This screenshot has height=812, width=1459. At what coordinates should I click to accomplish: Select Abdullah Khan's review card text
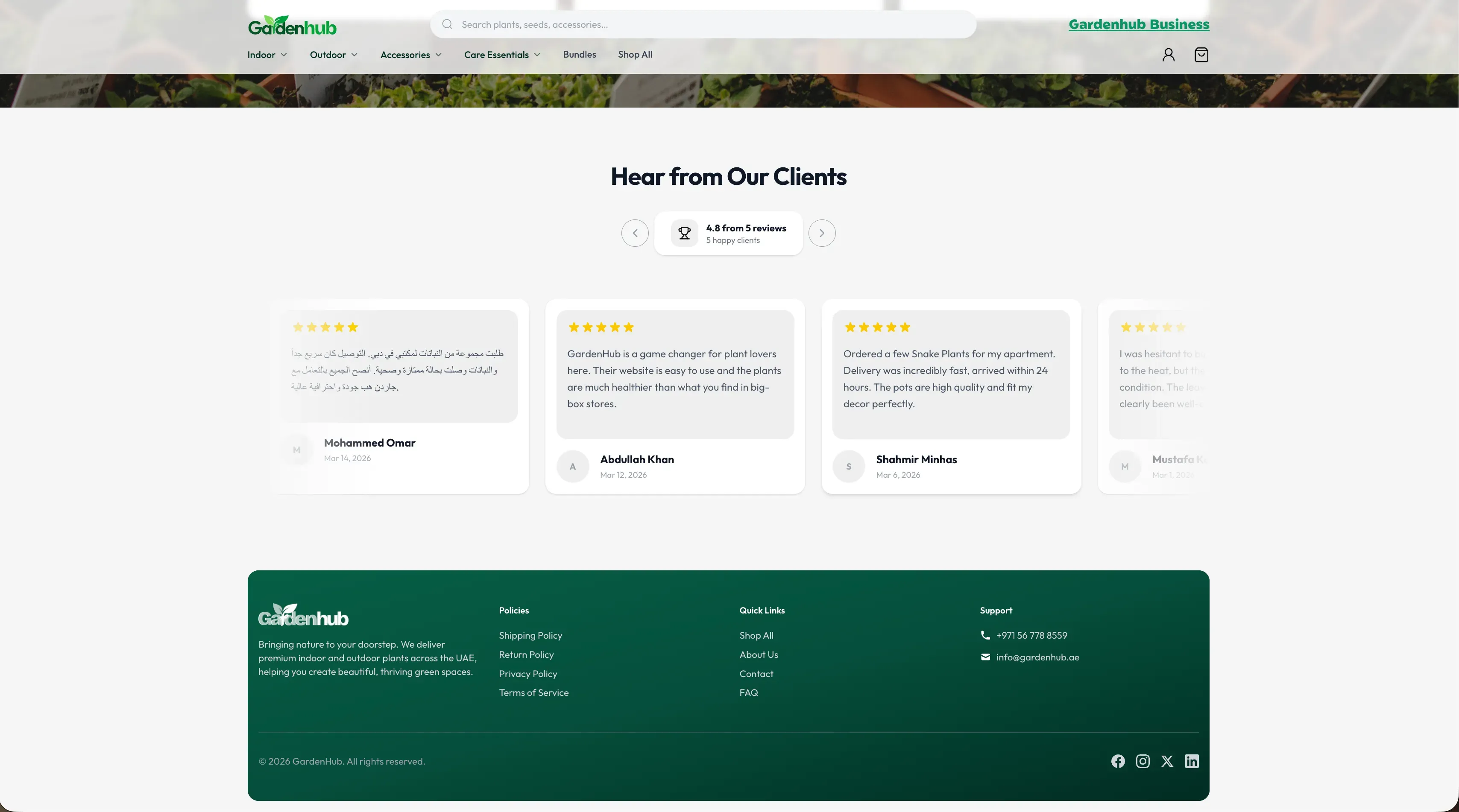point(674,379)
